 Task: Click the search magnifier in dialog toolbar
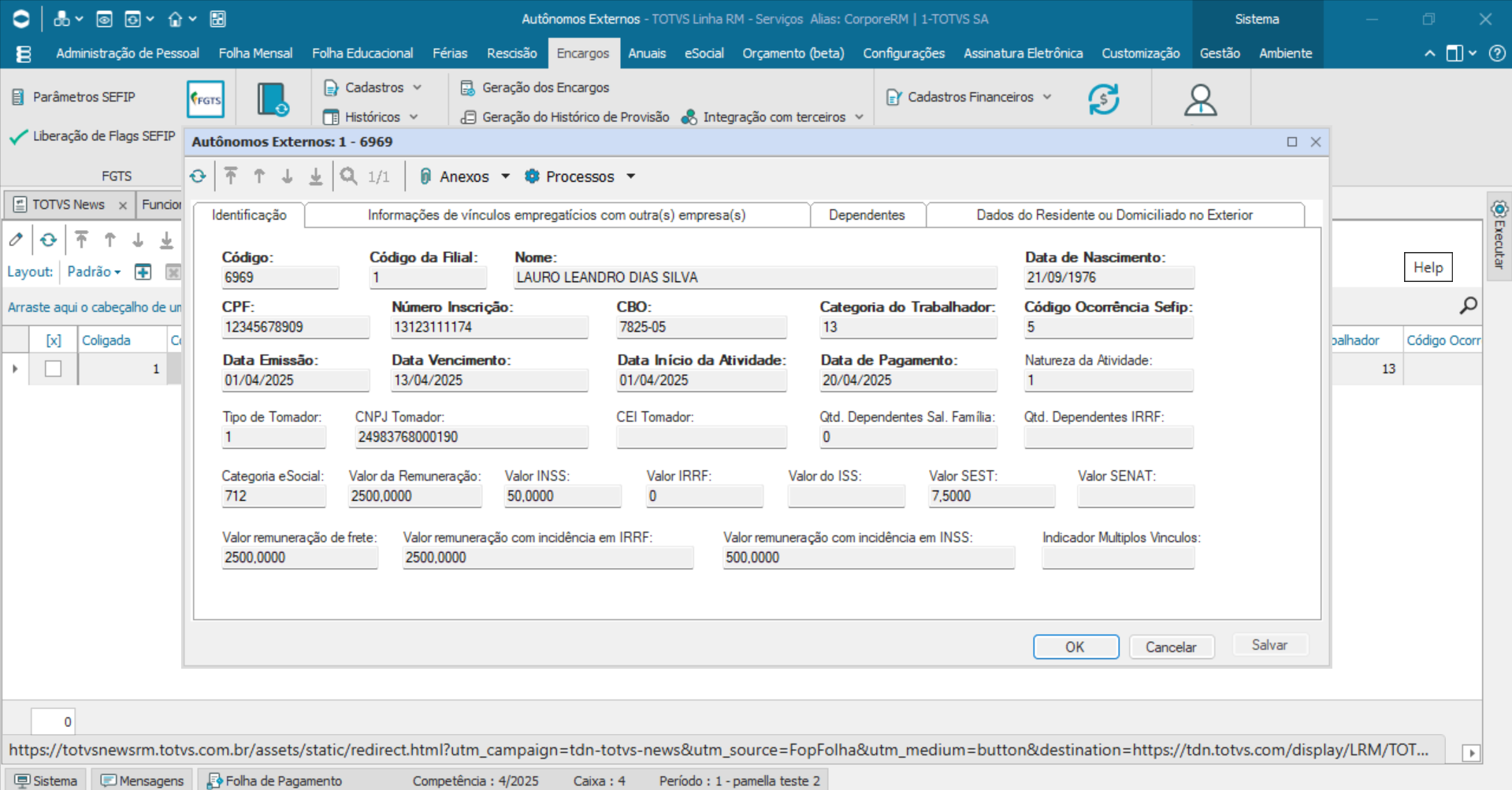348,176
